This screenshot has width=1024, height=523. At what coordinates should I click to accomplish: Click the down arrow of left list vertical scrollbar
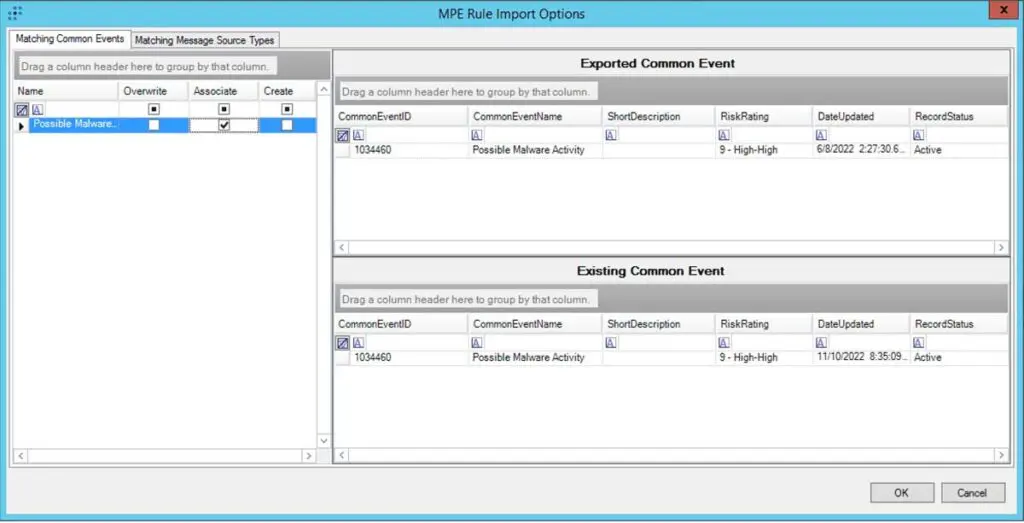pos(324,441)
